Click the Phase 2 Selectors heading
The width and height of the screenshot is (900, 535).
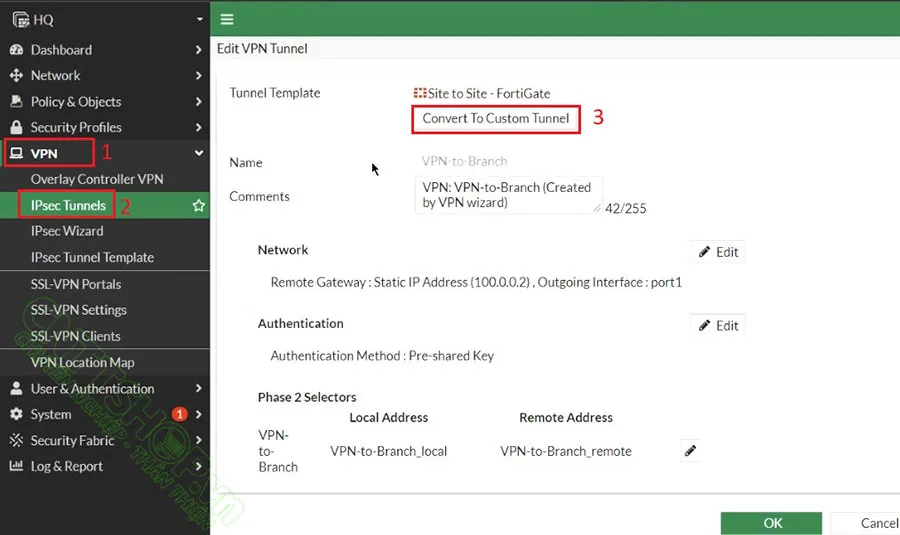click(x=307, y=397)
